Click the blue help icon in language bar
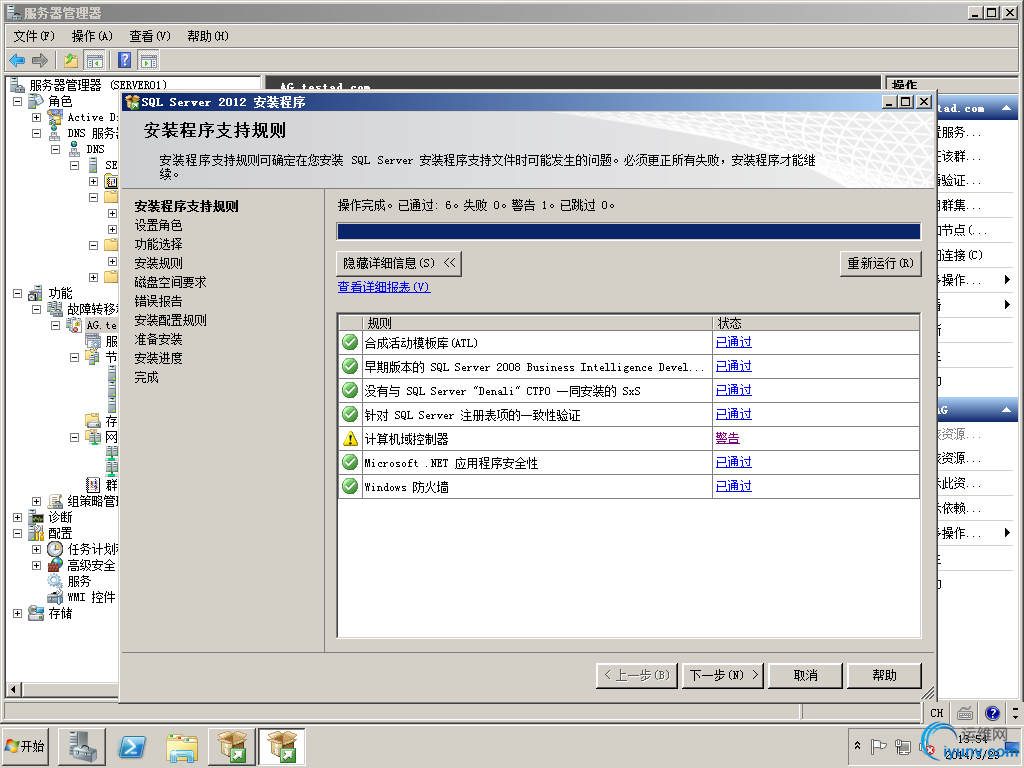 (x=993, y=713)
